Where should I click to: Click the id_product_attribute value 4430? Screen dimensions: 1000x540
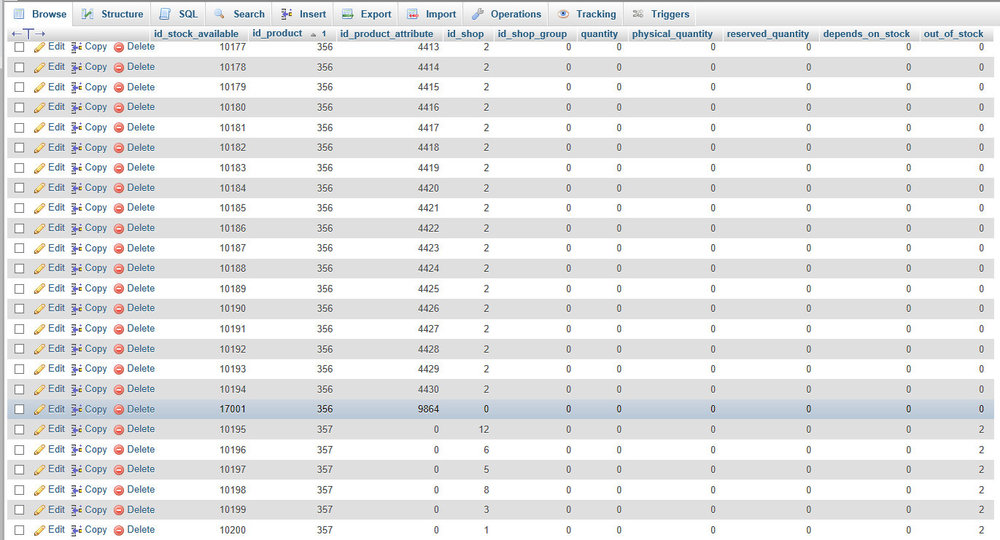pyautogui.click(x=429, y=390)
